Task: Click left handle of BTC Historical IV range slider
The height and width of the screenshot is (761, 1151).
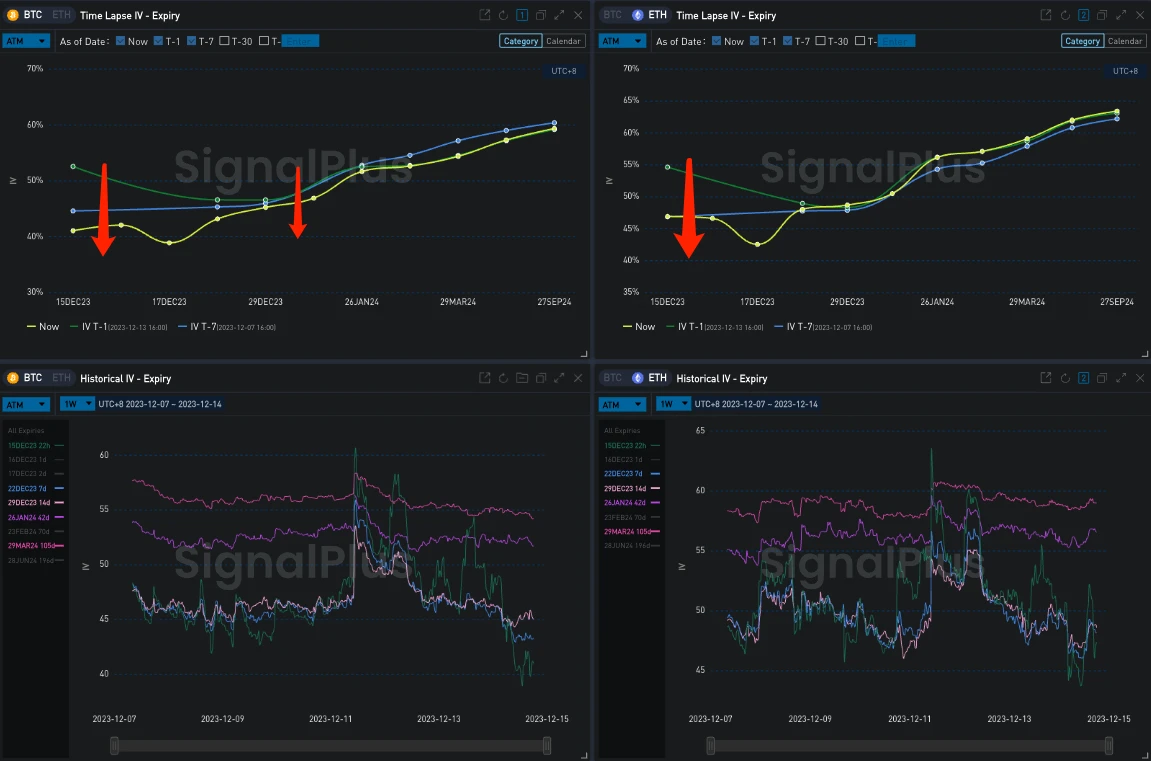Action: pos(115,746)
